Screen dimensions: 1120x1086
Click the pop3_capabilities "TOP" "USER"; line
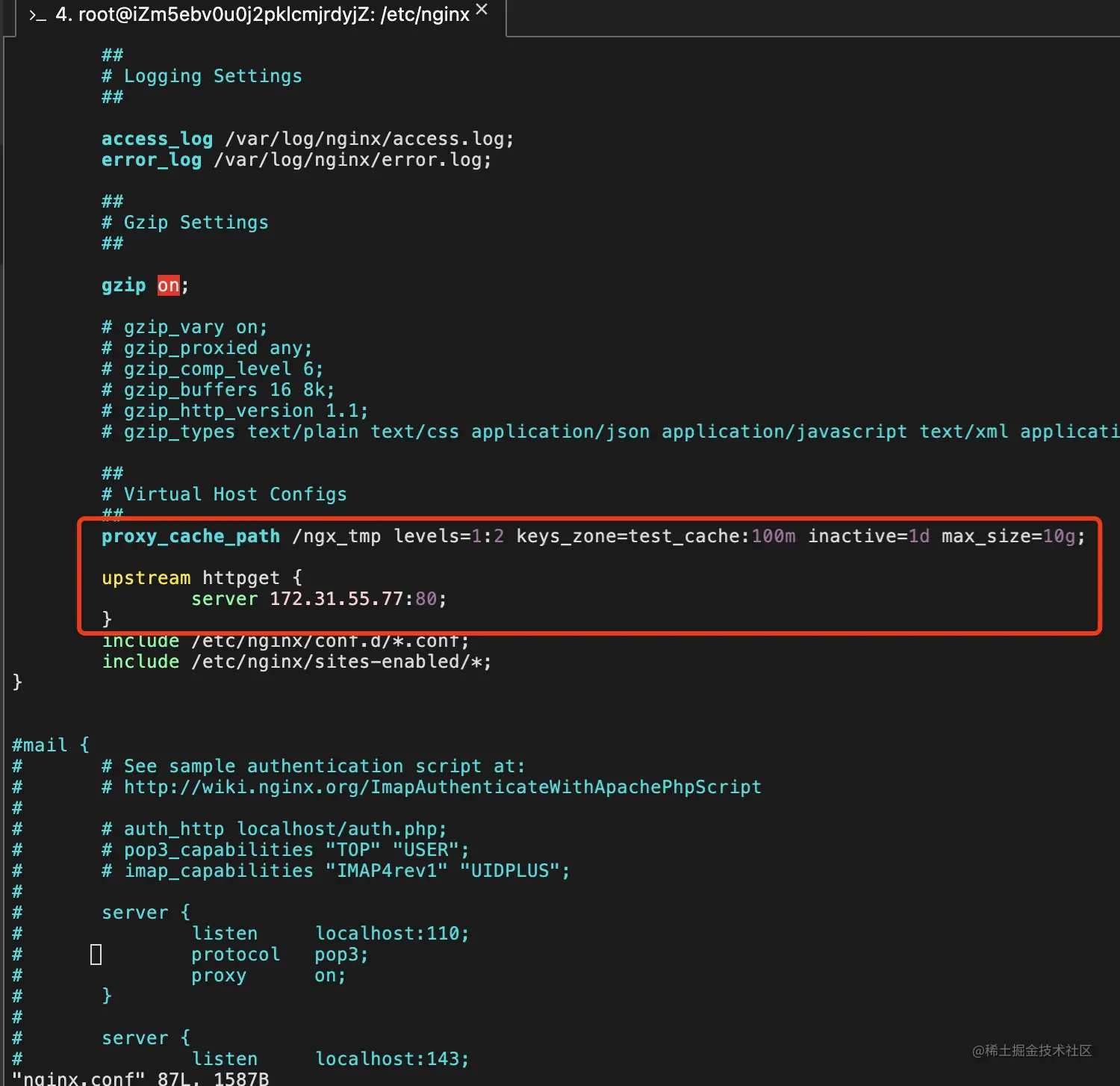point(285,850)
